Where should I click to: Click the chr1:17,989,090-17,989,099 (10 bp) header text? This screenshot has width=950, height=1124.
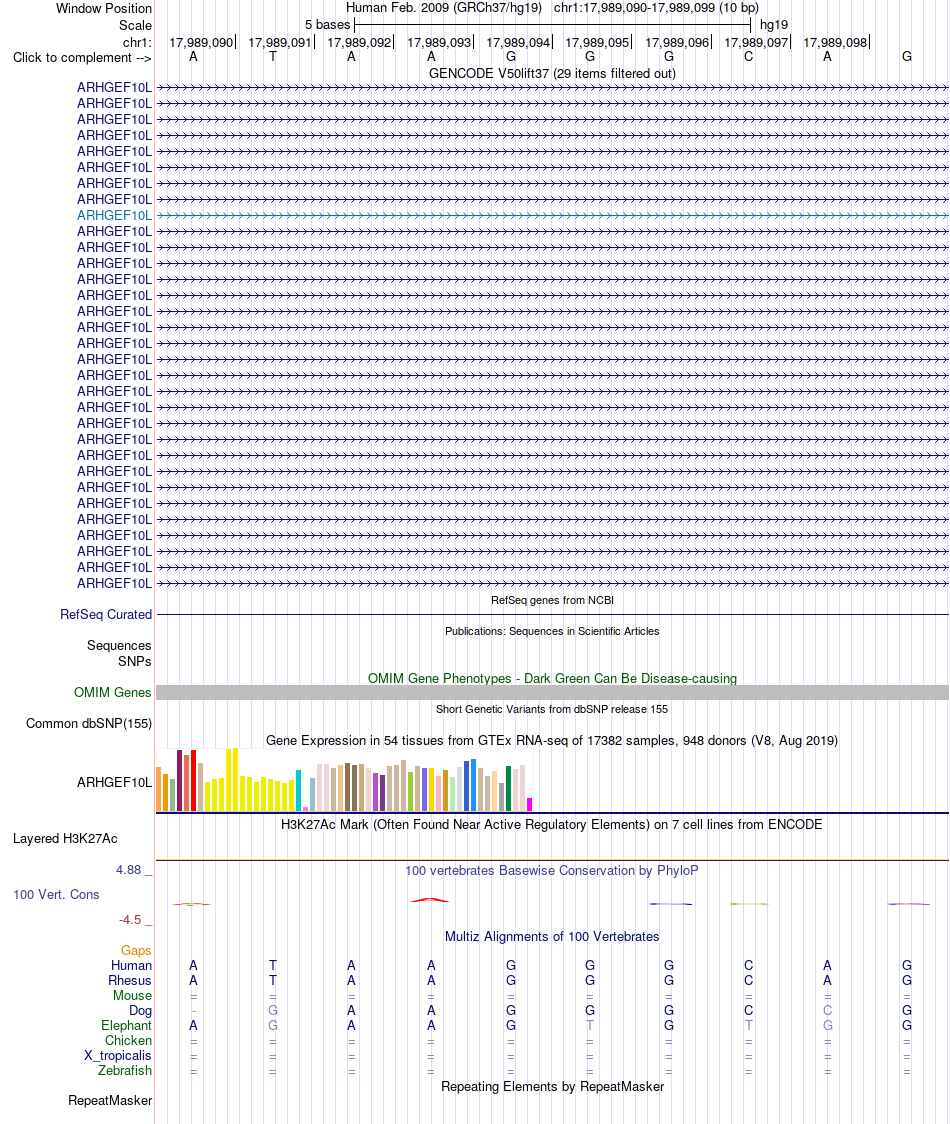point(656,8)
